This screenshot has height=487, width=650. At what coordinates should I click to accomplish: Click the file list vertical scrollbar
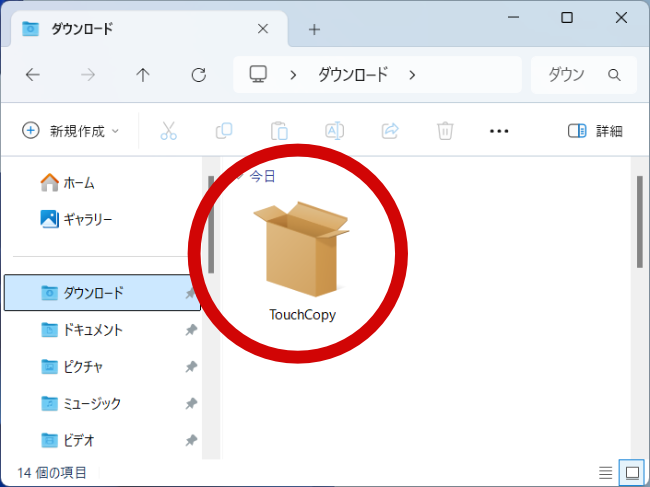(640, 222)
